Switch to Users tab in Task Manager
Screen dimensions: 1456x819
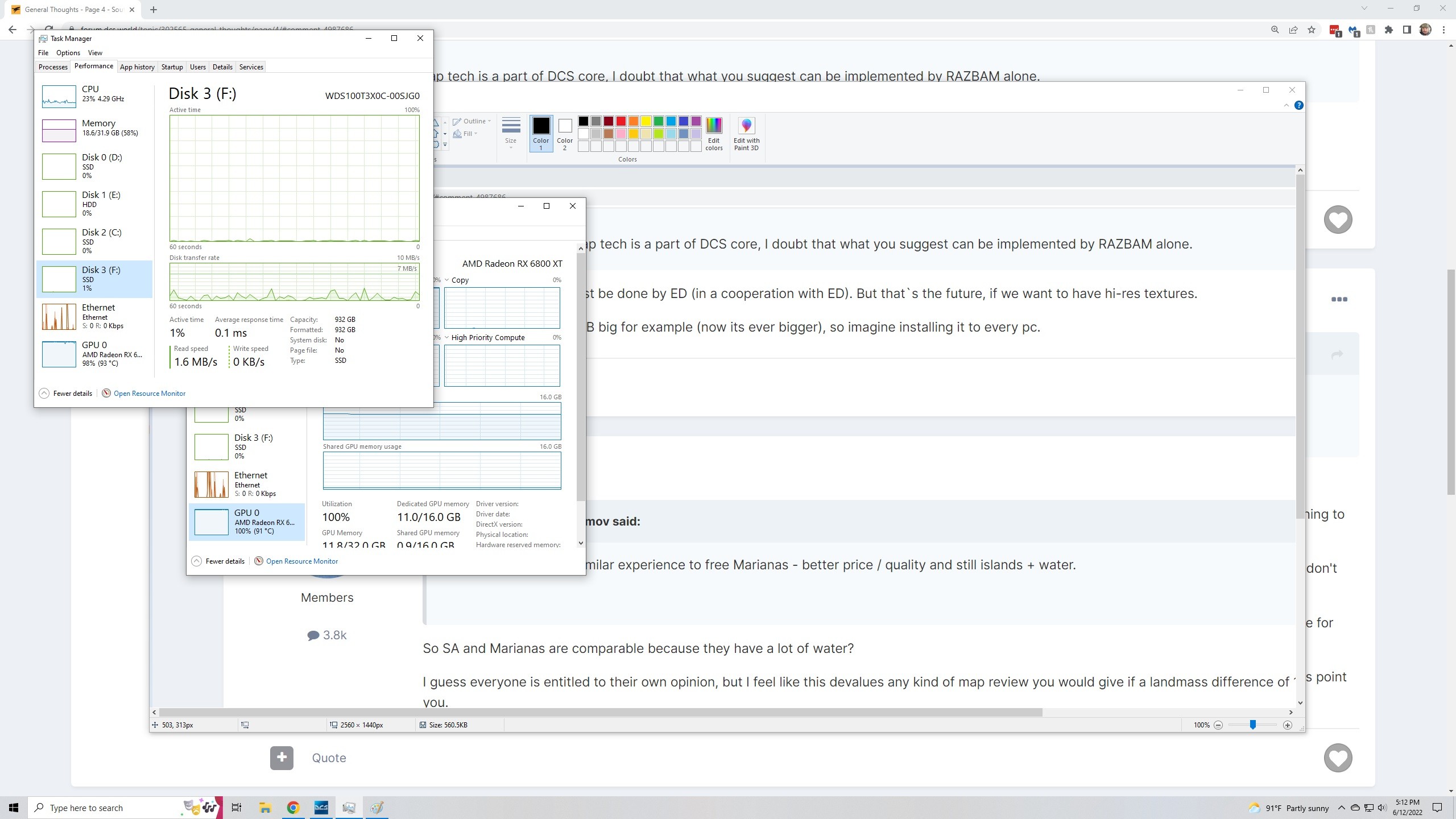(197, 67)
